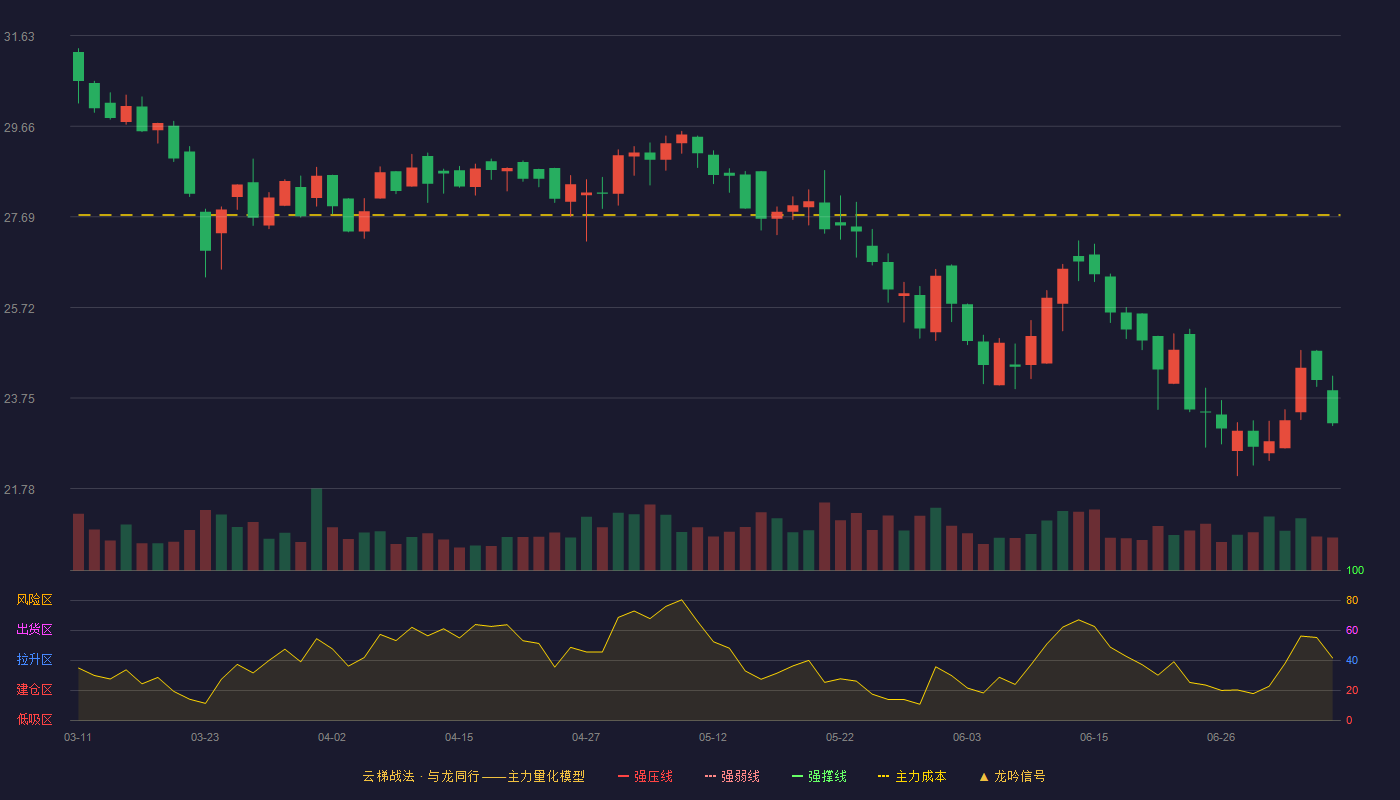Viewport: 1400px width, 800px height.
Task: Click the indicator scale value 100
Action: (x=1355, y=571)
